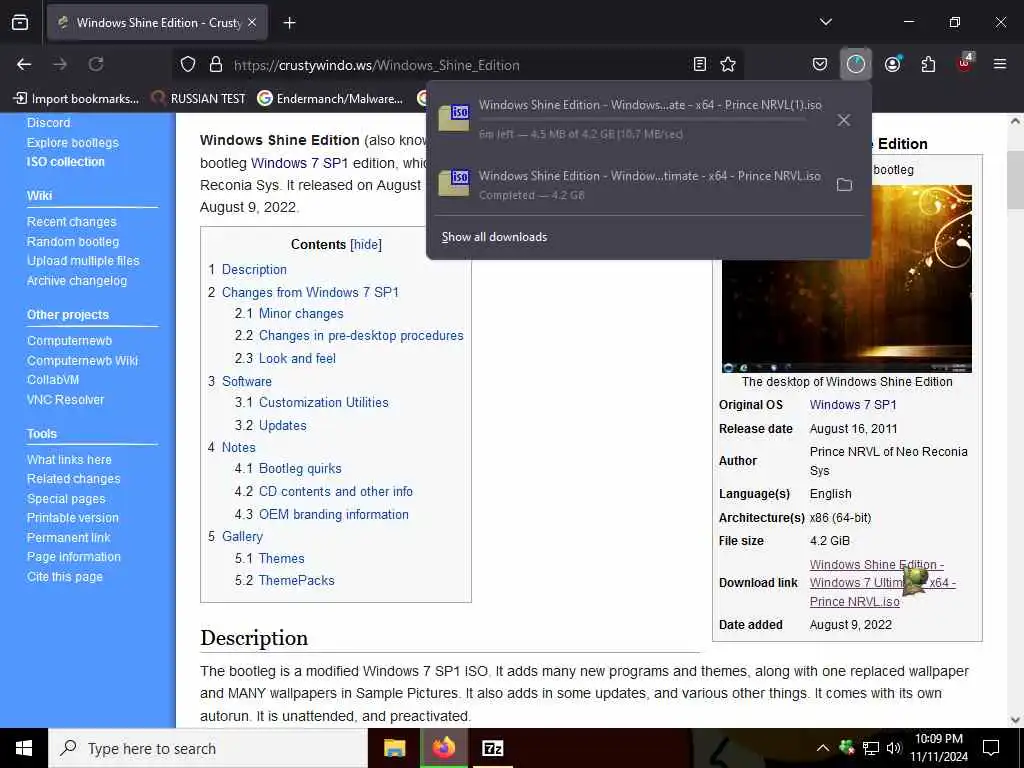
Task: Jump to 1 Description in contents
Action: [248, 270]
